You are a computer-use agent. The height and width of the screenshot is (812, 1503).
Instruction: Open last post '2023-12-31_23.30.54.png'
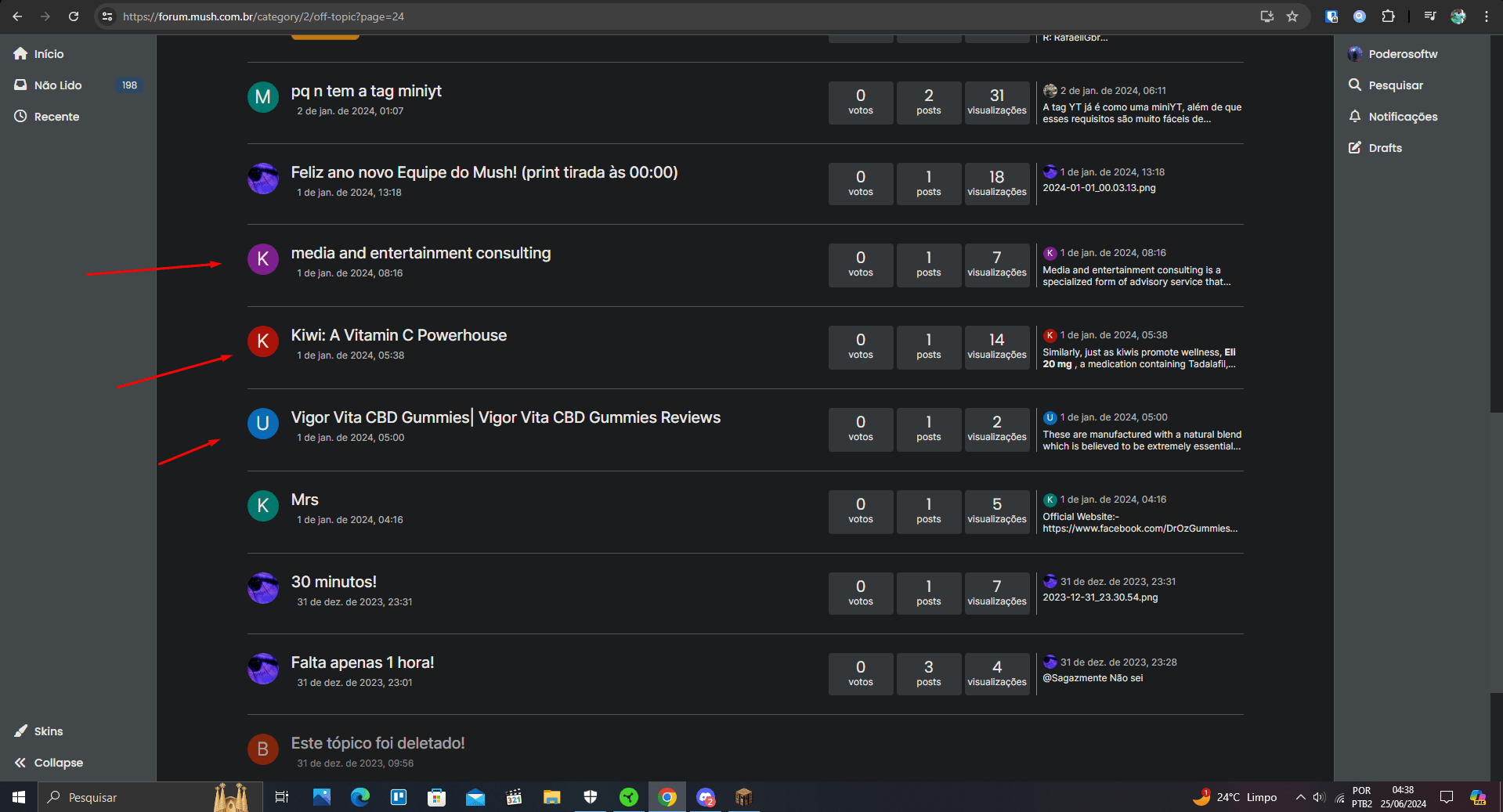click(x=1100, y=597)
